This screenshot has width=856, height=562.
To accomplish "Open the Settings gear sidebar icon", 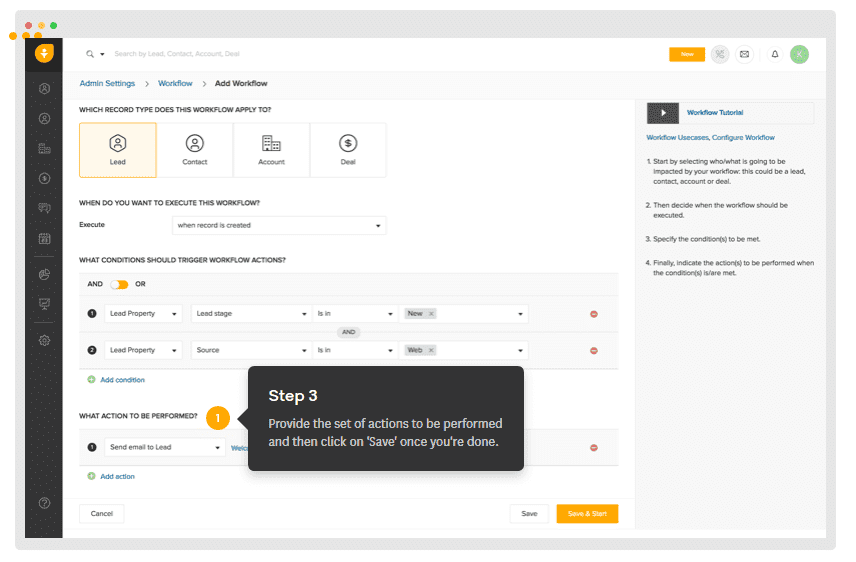I will 45,341.
